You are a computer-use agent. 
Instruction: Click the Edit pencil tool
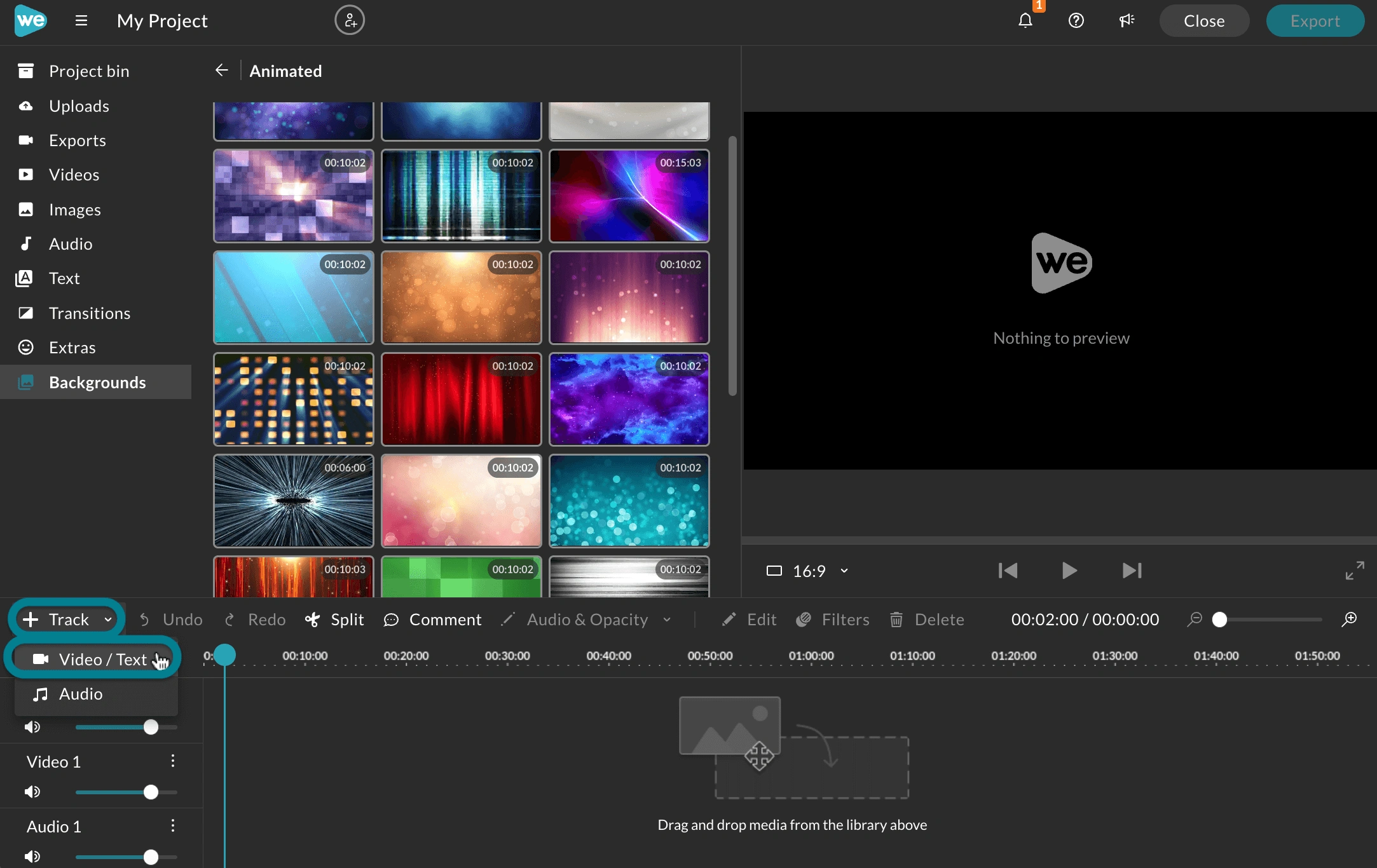coord(749,620)
